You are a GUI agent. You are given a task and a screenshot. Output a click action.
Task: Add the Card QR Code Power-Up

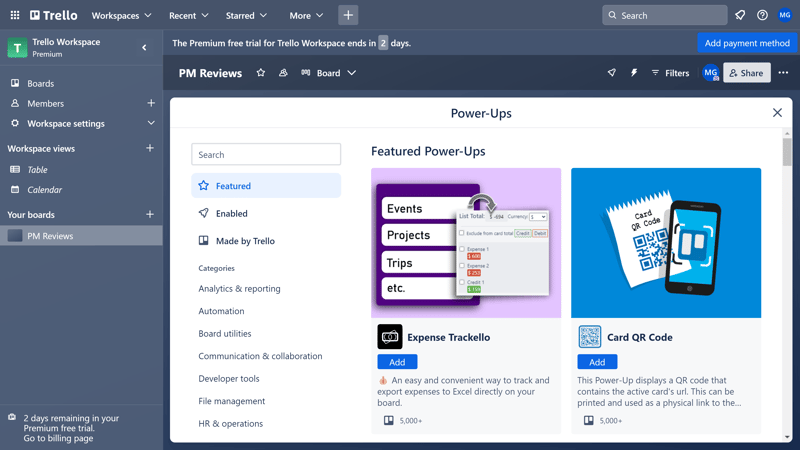coord(597,362)
